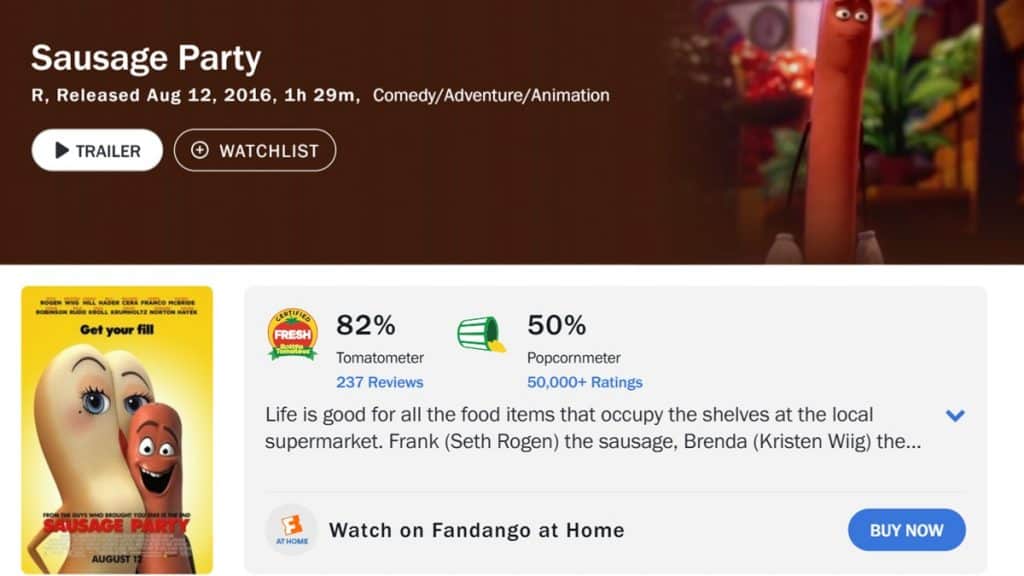Play the Sausage Party trailer

[97, 150]
